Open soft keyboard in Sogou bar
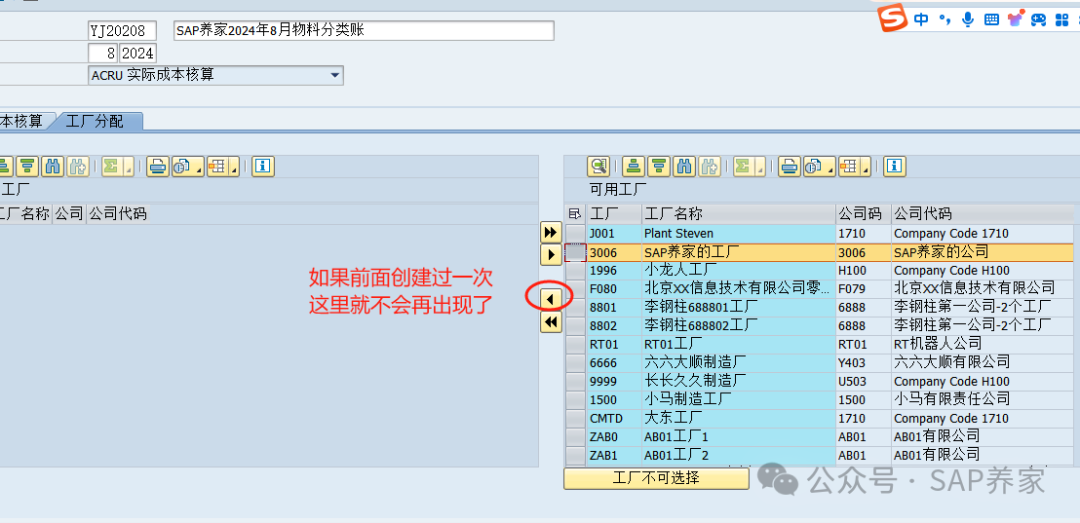1080x523 pixels. coord(991,19)
